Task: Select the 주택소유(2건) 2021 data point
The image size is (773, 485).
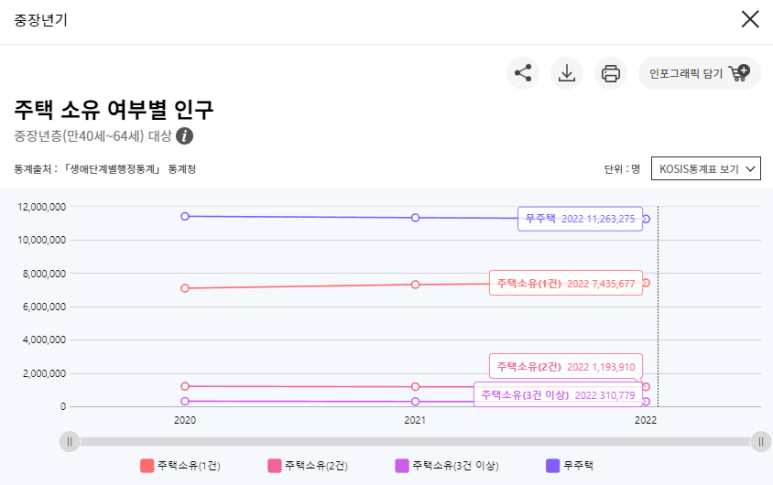Action: (415, 387)
